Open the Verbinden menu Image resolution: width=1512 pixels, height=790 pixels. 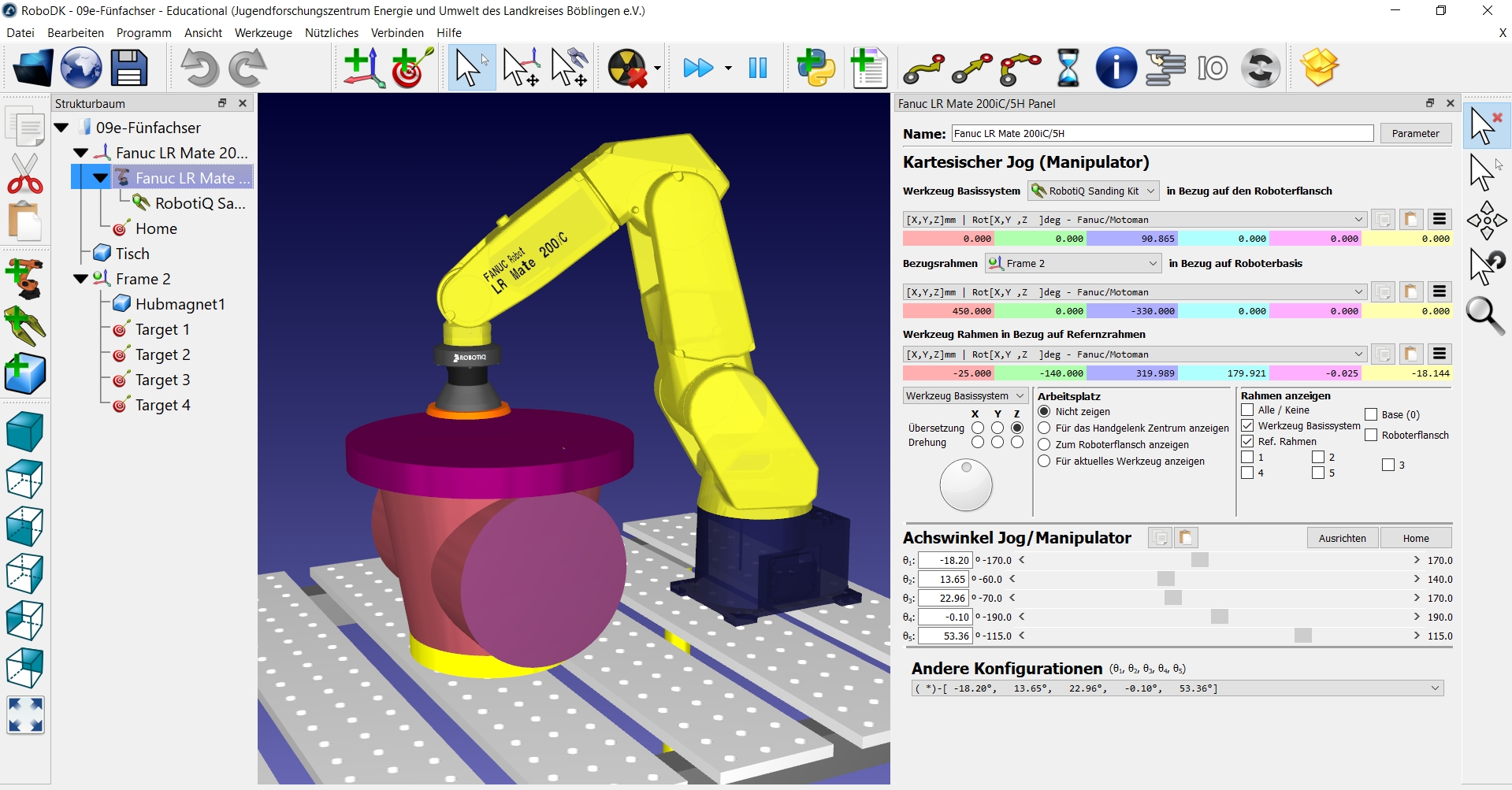point(397,32)
